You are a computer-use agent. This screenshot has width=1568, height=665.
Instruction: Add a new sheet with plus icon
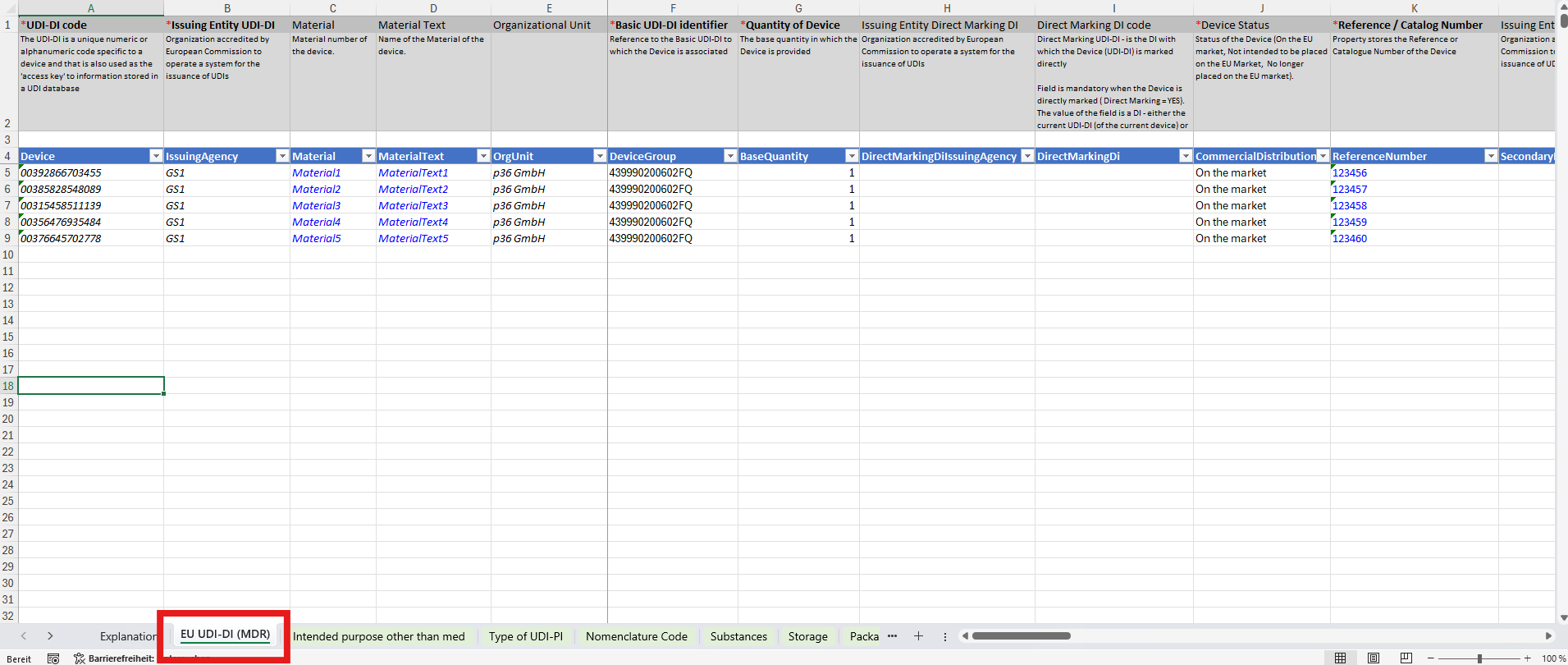click(x=918, y=636)
